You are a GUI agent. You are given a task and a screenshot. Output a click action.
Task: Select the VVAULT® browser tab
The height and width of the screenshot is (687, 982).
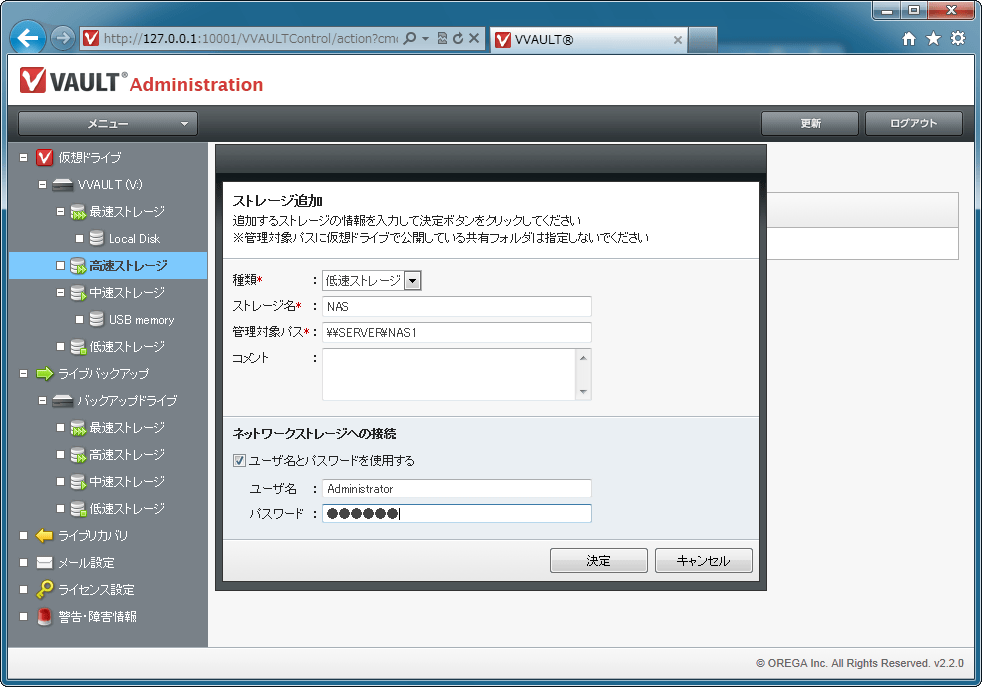pyautogui.click(x=589, y=39)
